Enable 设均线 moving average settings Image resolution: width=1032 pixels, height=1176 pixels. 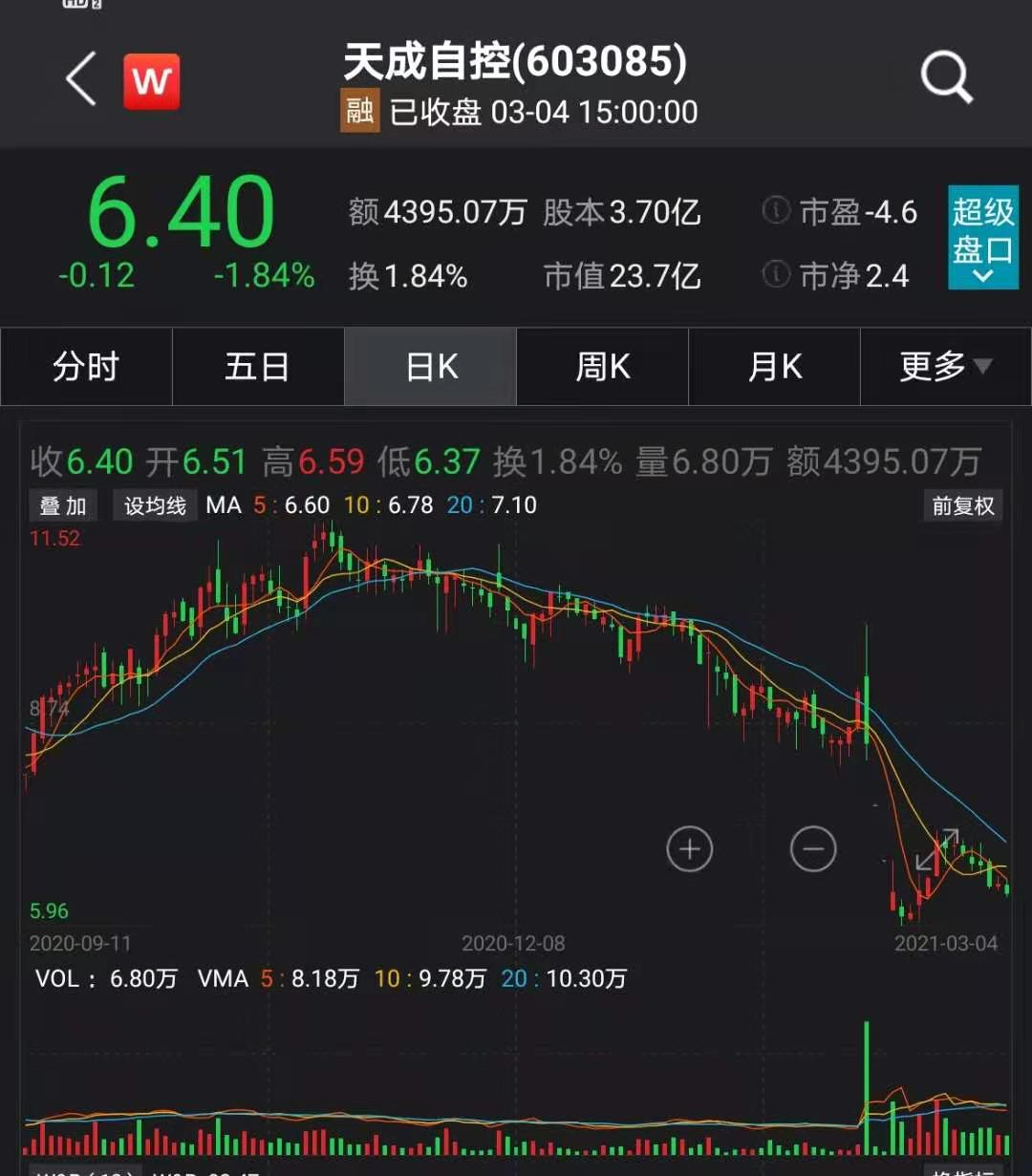click(x=155, y=504)
